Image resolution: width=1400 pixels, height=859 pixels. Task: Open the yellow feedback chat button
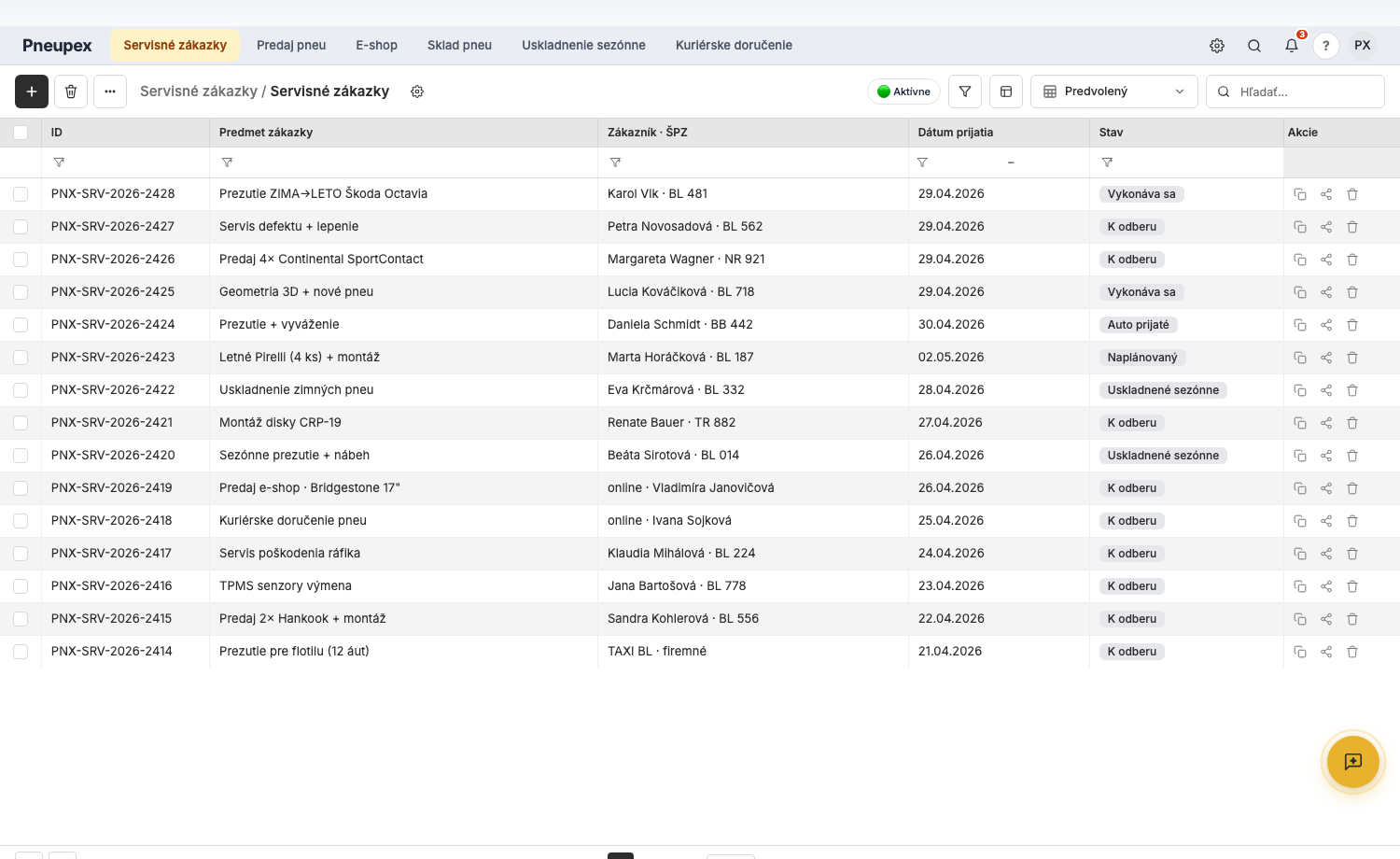[x=1353, y=762]
